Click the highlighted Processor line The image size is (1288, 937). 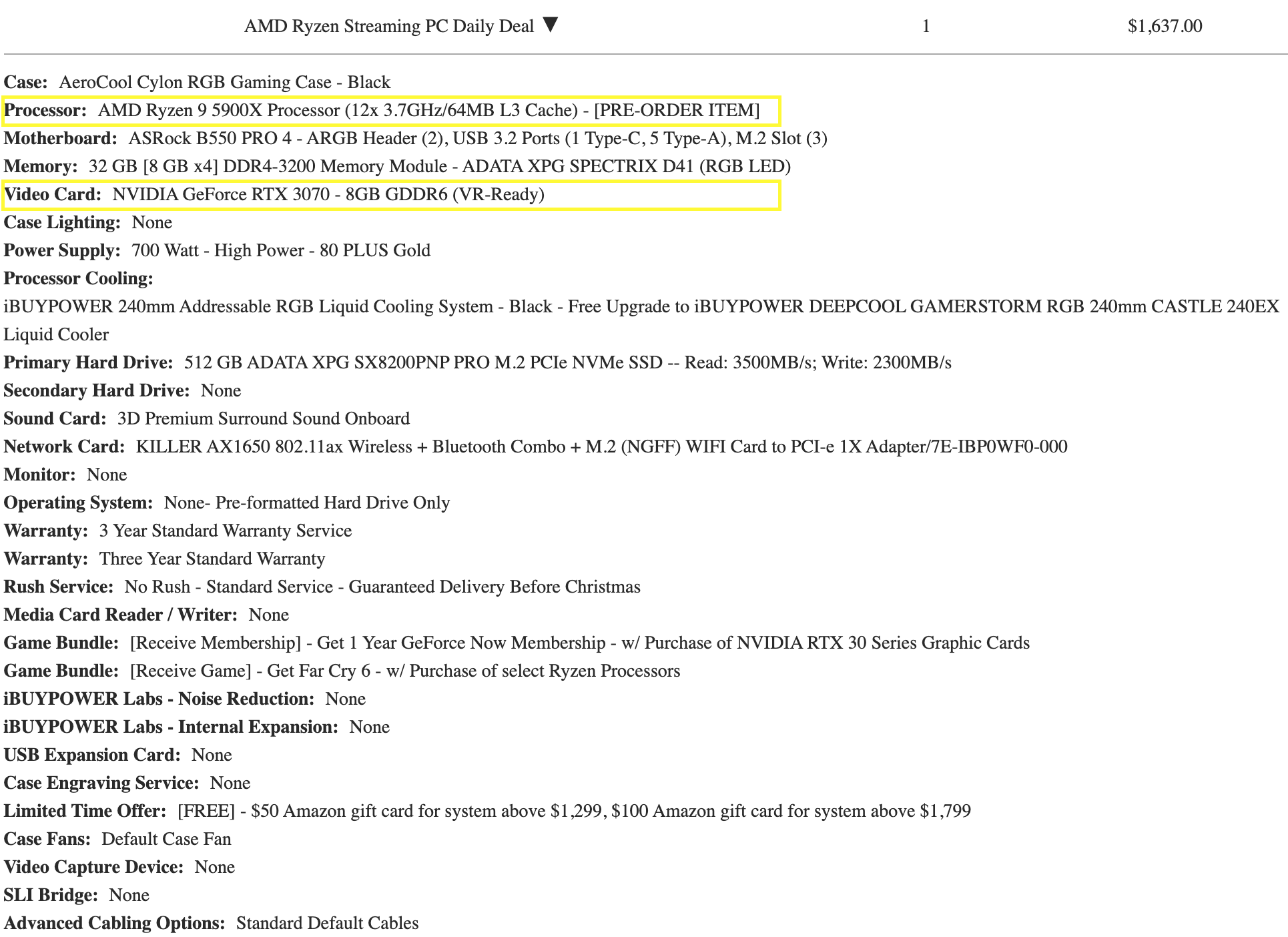tap(391, 111)
